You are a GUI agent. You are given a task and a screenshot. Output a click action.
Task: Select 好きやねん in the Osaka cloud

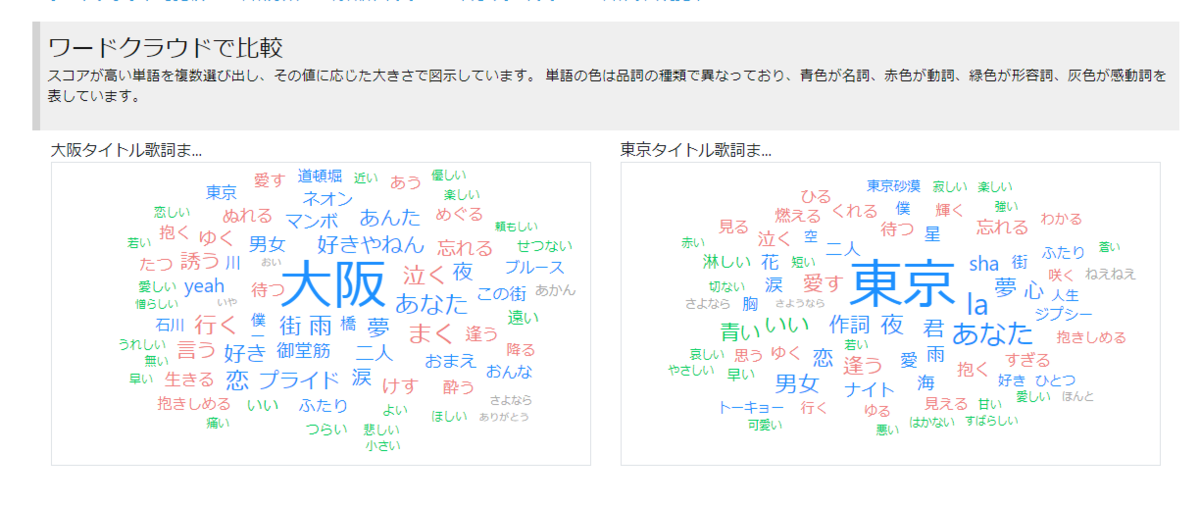371,243
